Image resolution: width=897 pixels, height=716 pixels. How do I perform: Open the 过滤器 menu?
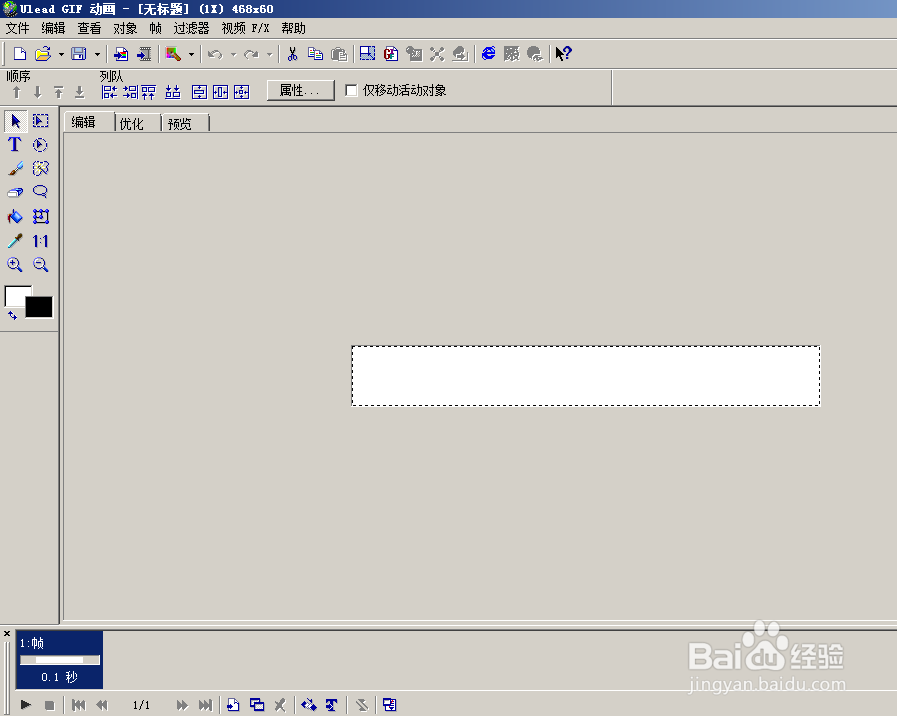pos(192,28)
